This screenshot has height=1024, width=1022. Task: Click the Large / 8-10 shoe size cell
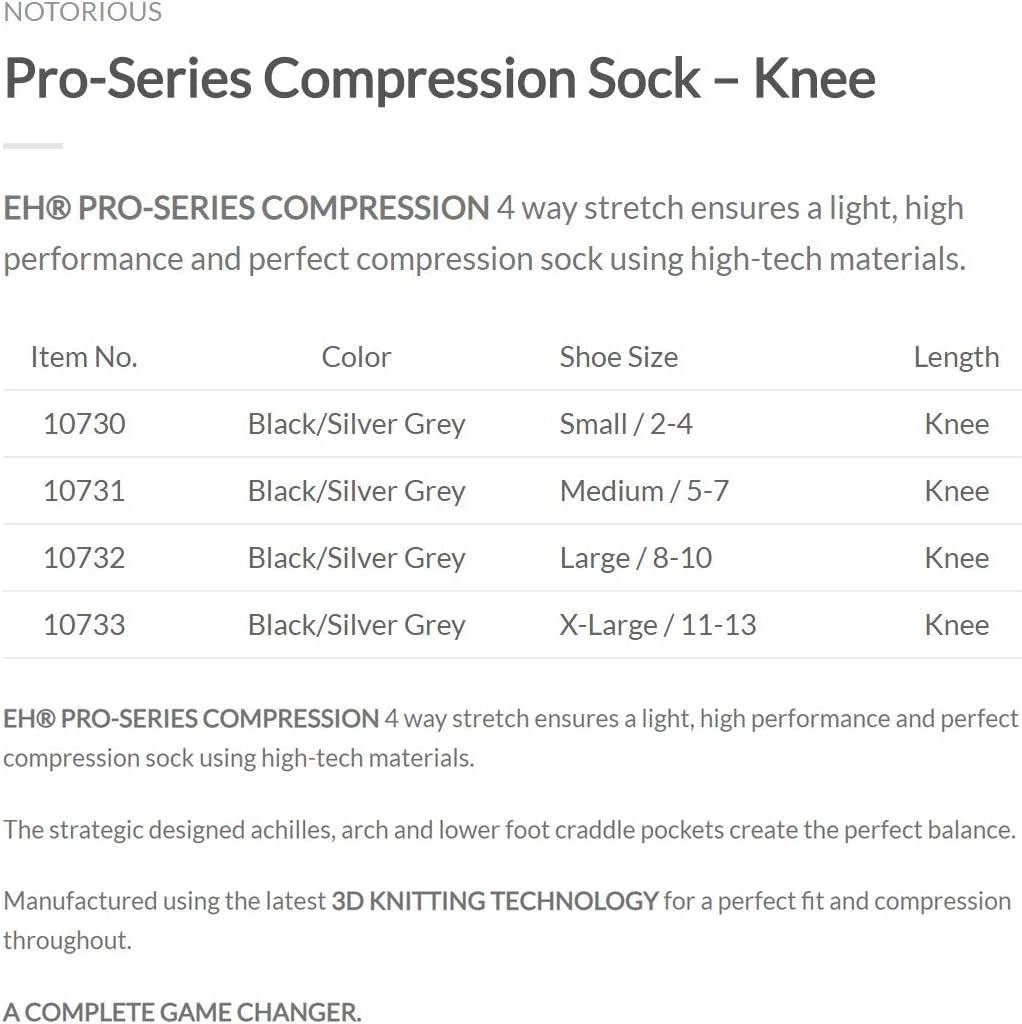point(636,558)
